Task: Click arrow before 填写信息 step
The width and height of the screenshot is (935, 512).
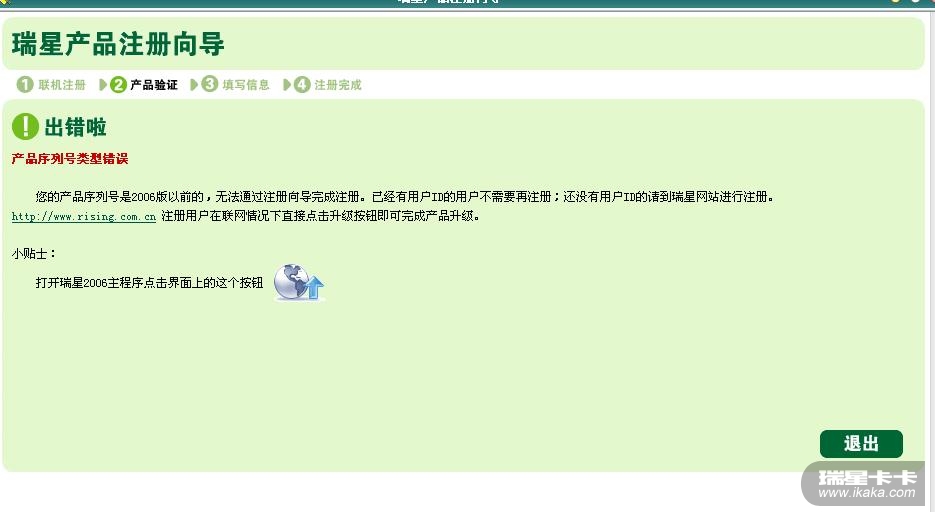Action: [194, 85]
